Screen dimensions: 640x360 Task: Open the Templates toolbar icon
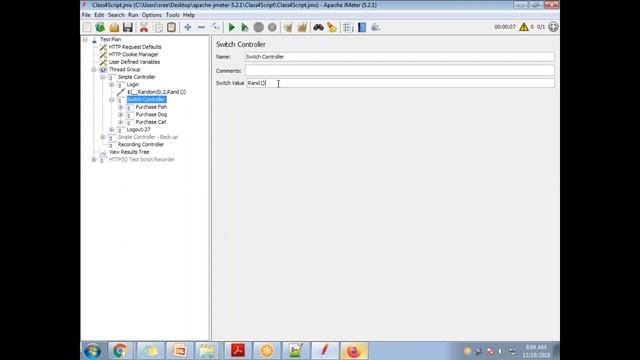pos(100,27)
